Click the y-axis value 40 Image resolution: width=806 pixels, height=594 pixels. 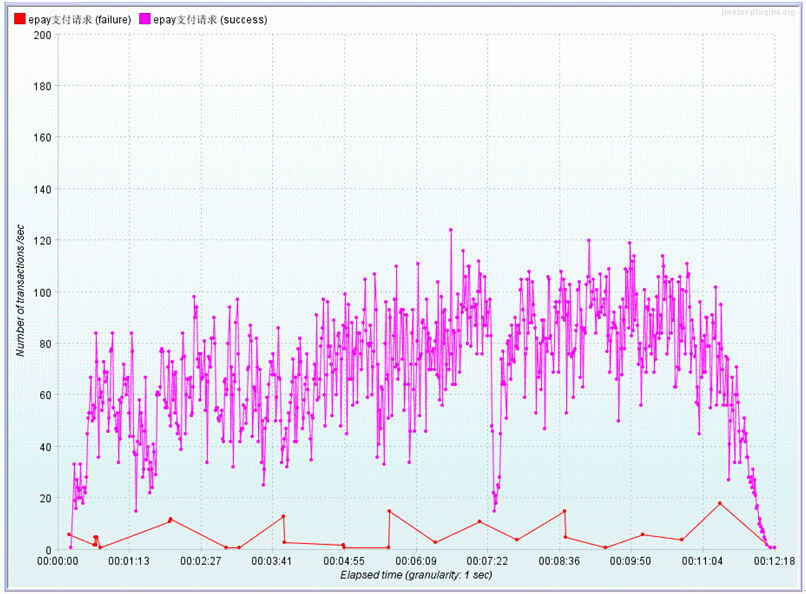pos(45,447)
